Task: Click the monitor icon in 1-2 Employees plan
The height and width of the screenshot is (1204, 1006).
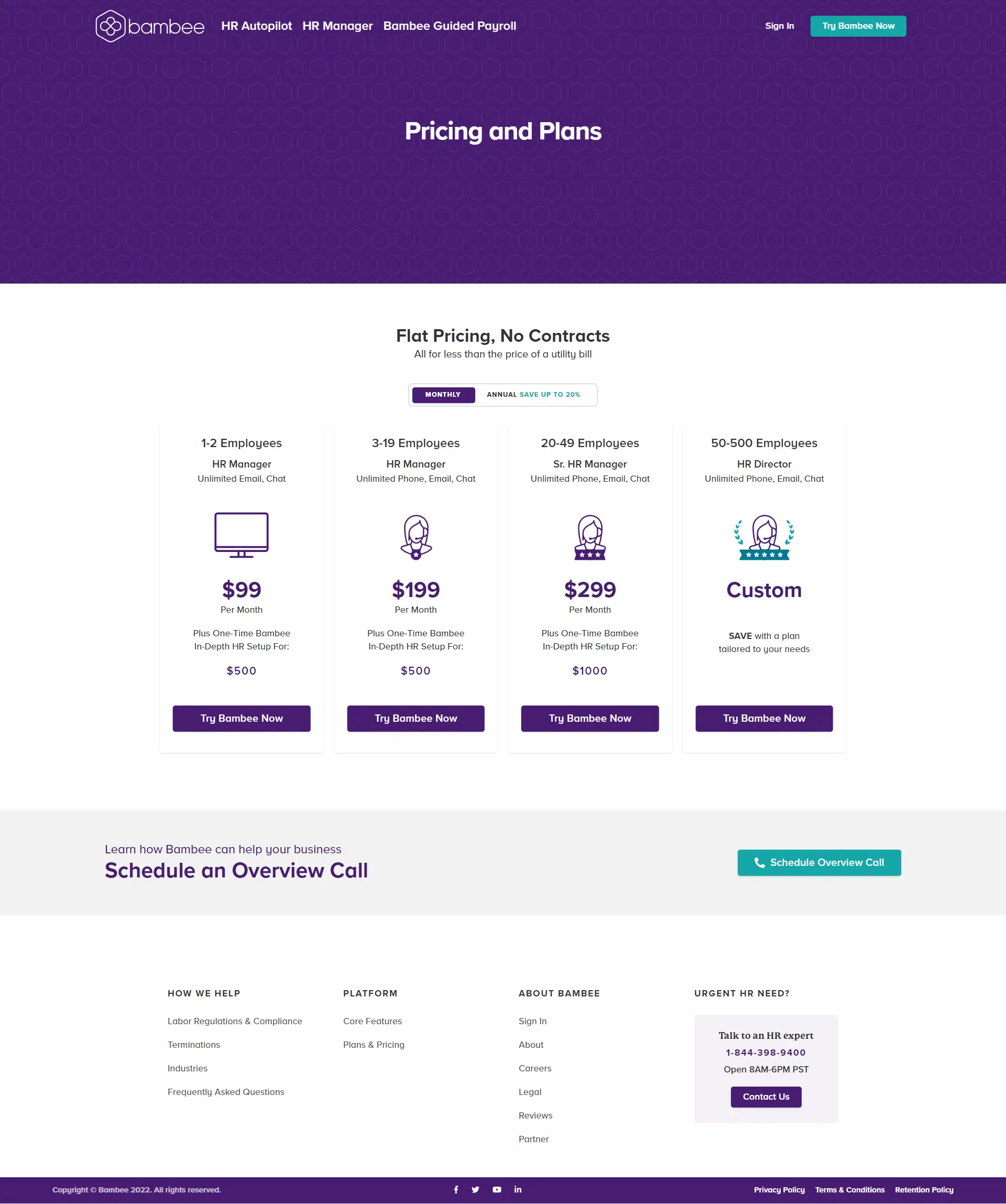Action: coord(242,534)
